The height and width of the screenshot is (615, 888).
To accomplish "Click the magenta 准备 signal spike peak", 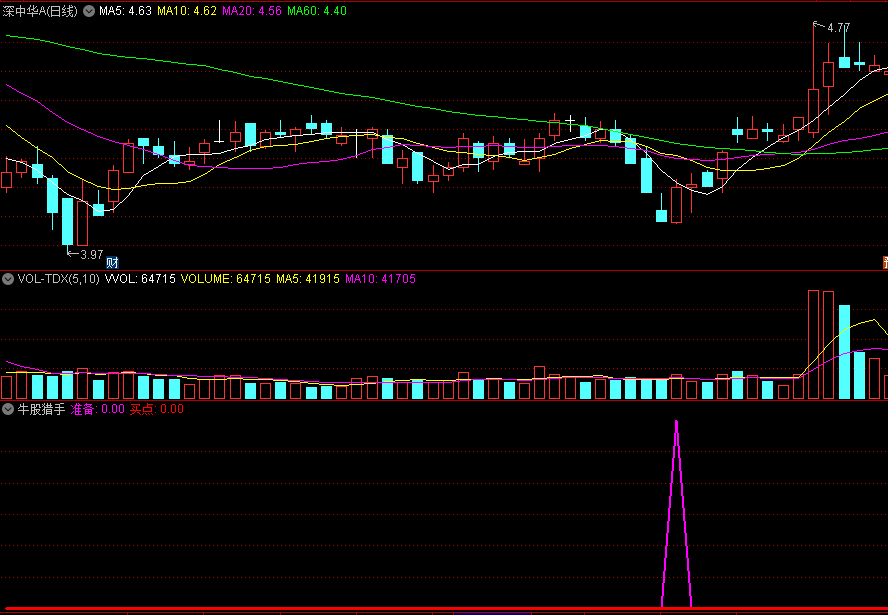I will pos(676,422).
